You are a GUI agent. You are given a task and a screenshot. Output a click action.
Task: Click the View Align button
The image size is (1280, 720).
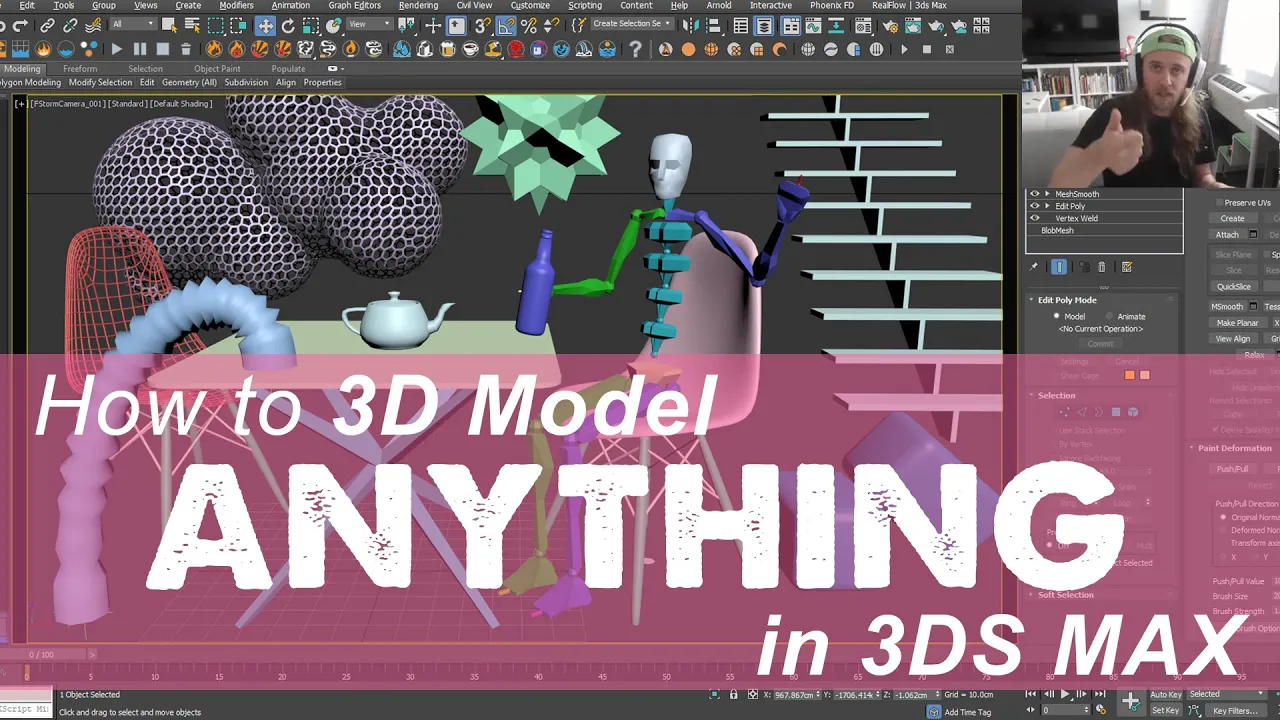[1233, 339]
